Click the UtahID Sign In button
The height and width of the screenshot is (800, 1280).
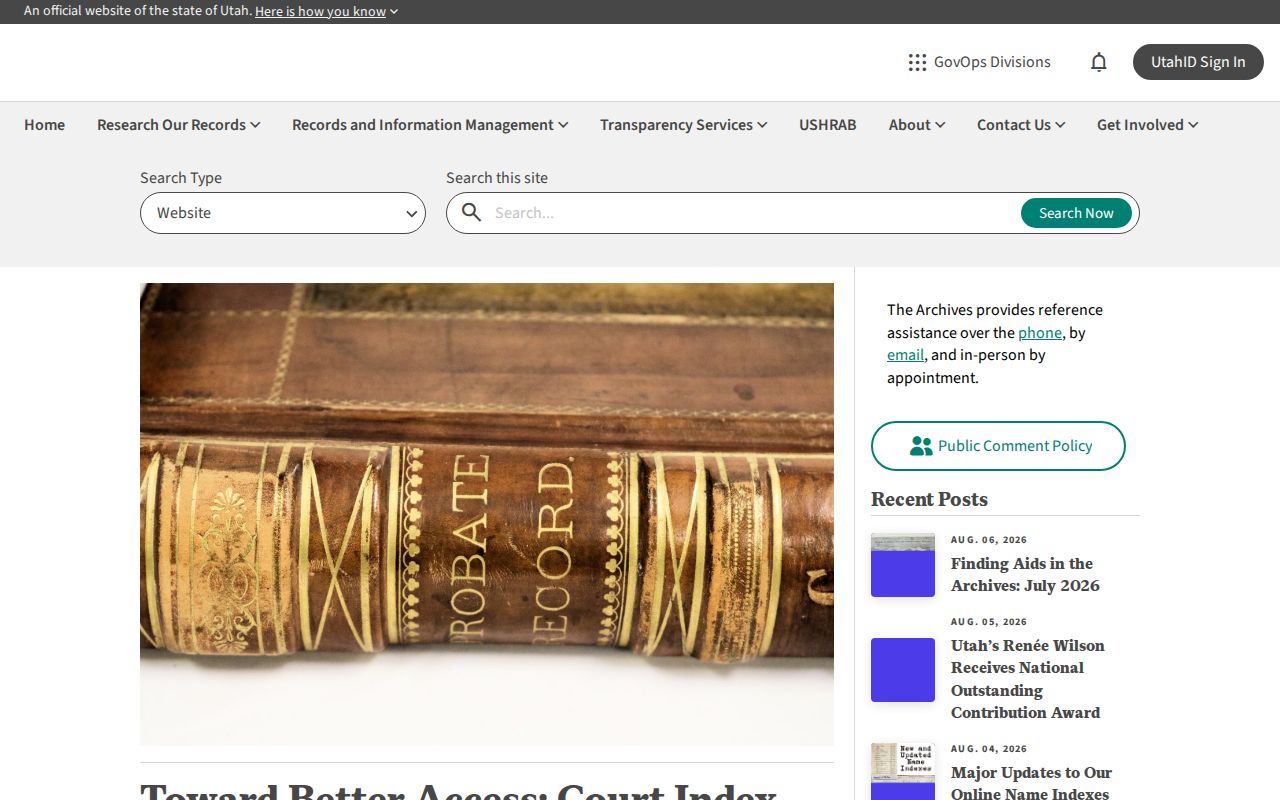tap(1198, 62)
